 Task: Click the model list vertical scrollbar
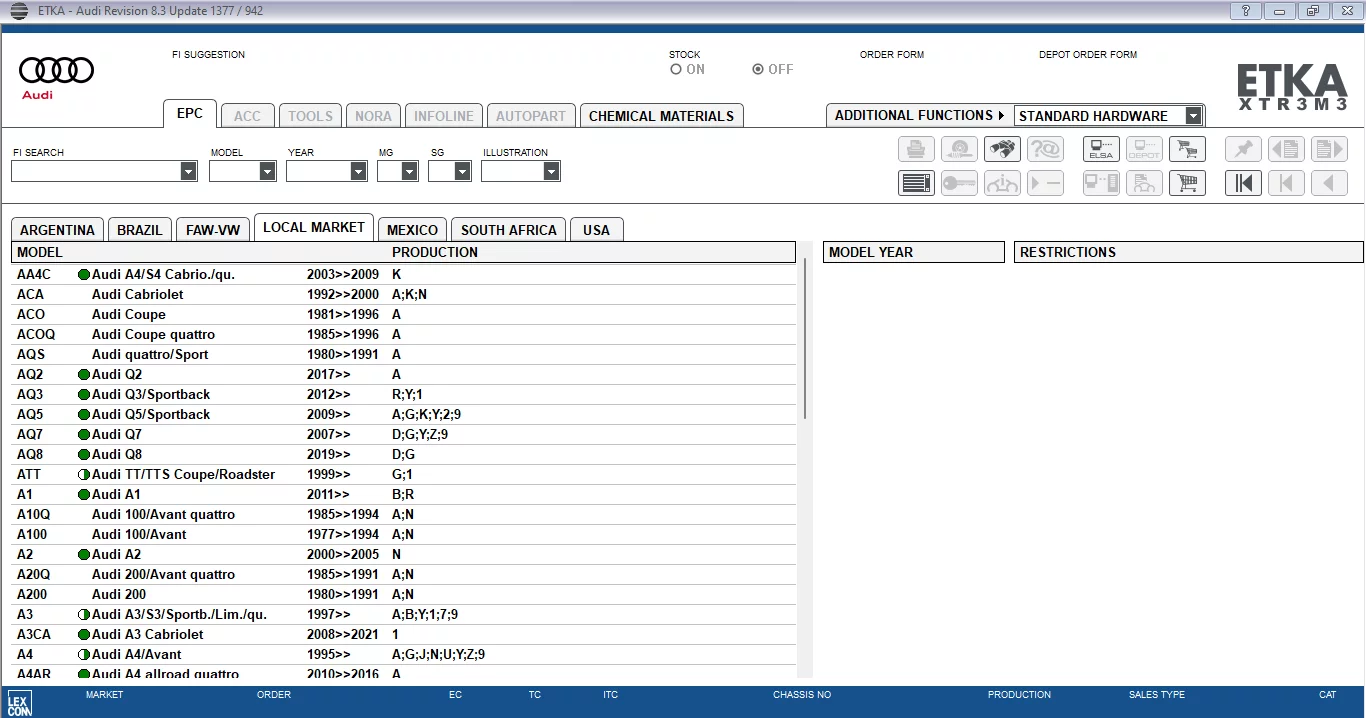(x=805, y=340)
